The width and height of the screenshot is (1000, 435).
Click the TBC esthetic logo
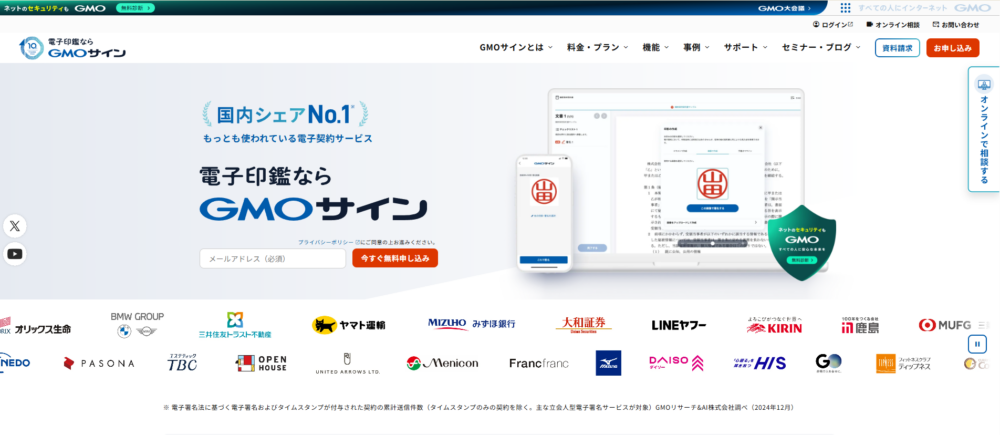[x=182, y=362]
